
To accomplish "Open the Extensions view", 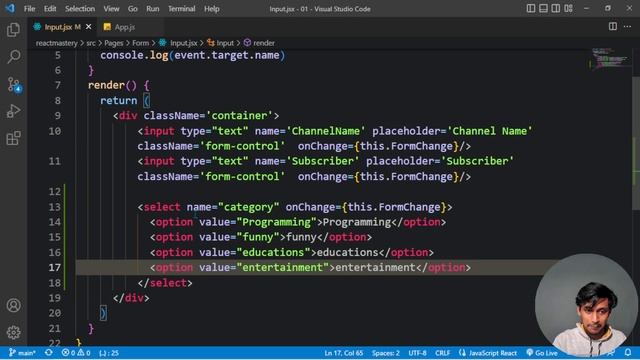I will click(x=13, y=138).
